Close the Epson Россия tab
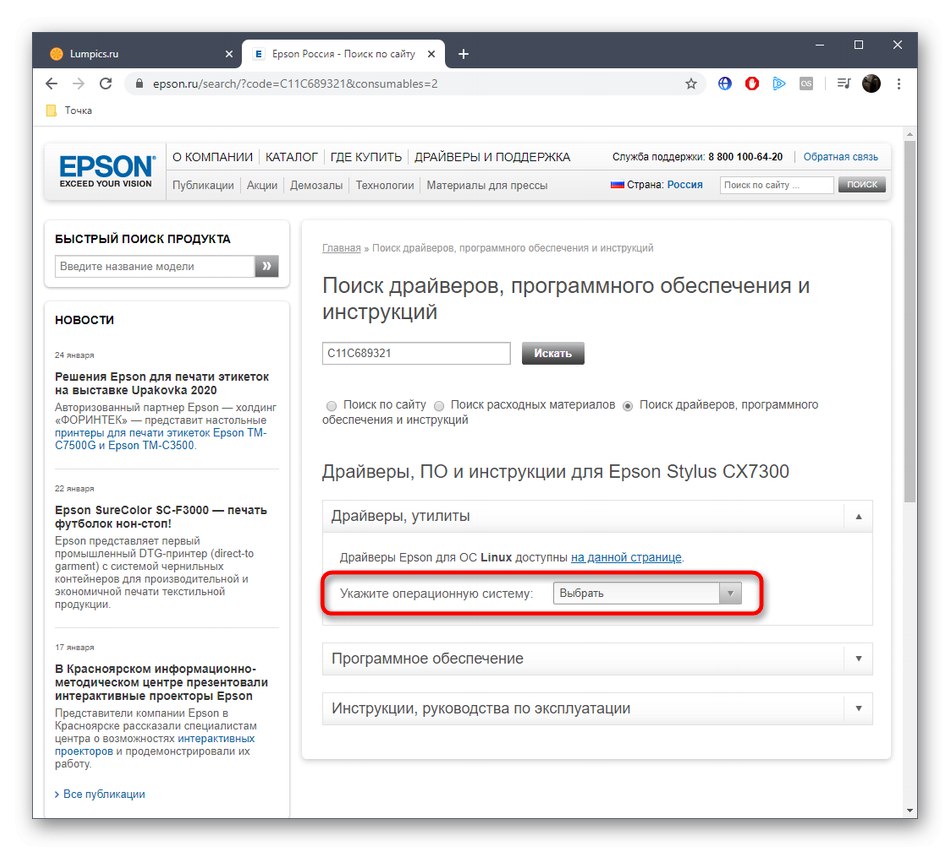 coord(431,54)
